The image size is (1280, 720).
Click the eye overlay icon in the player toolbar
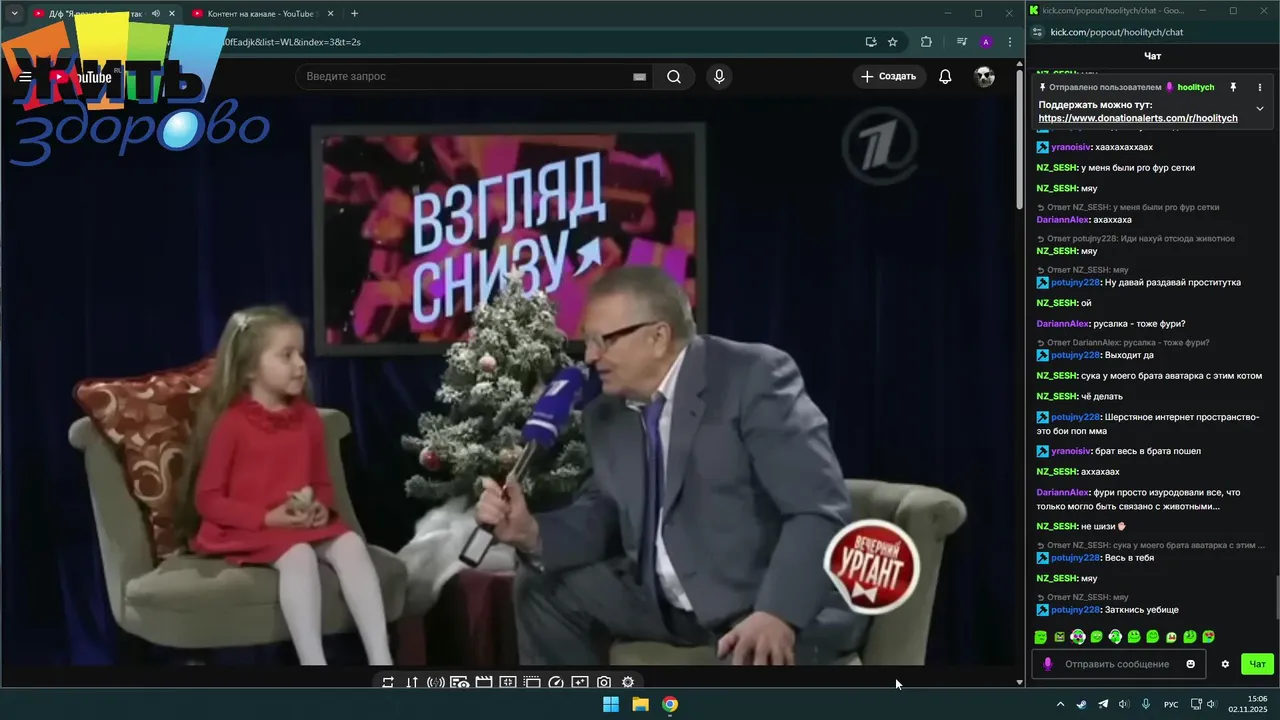click(460, 682)
